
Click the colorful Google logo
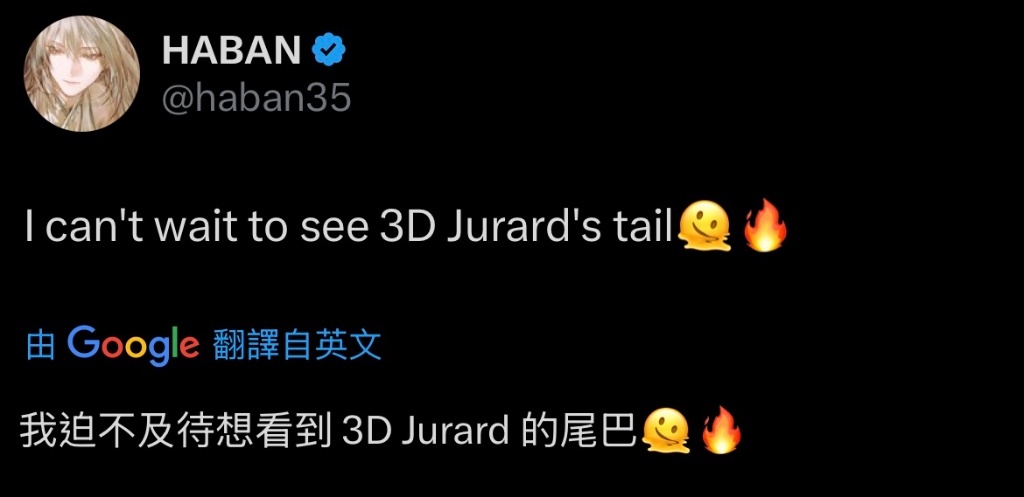(x=133, y=346)
